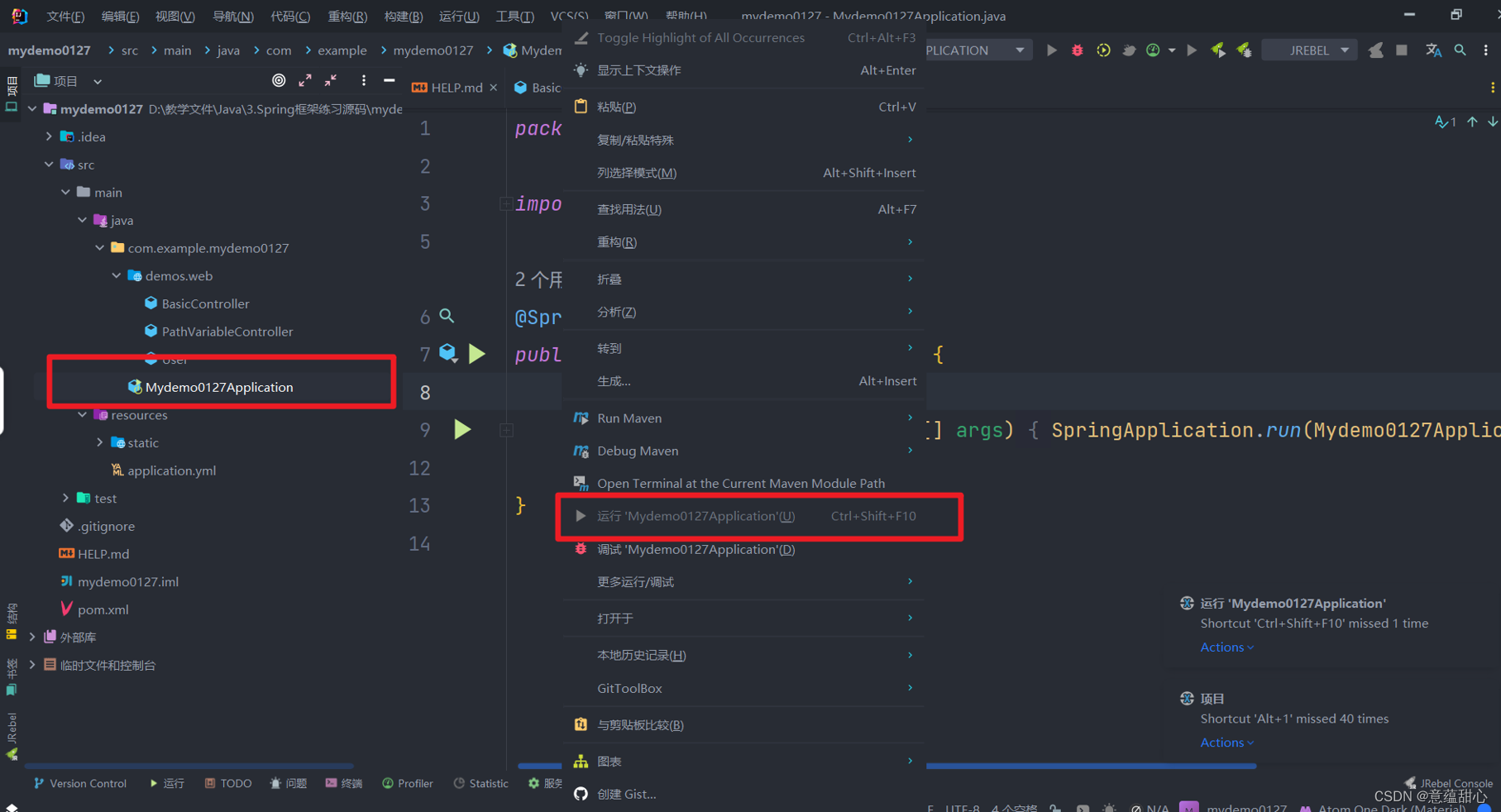Select Mydemo0127Application in project tree
Screen dimensions: 1501x812
point(219,387)
